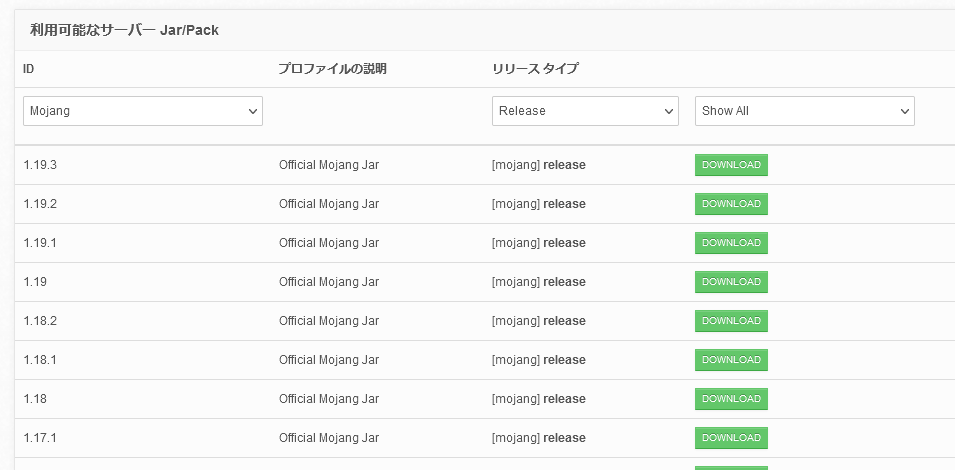Click Official Mojang Jar in 1.19.2 row
This screenshot has height=470, width=955.
coord(329,204)
